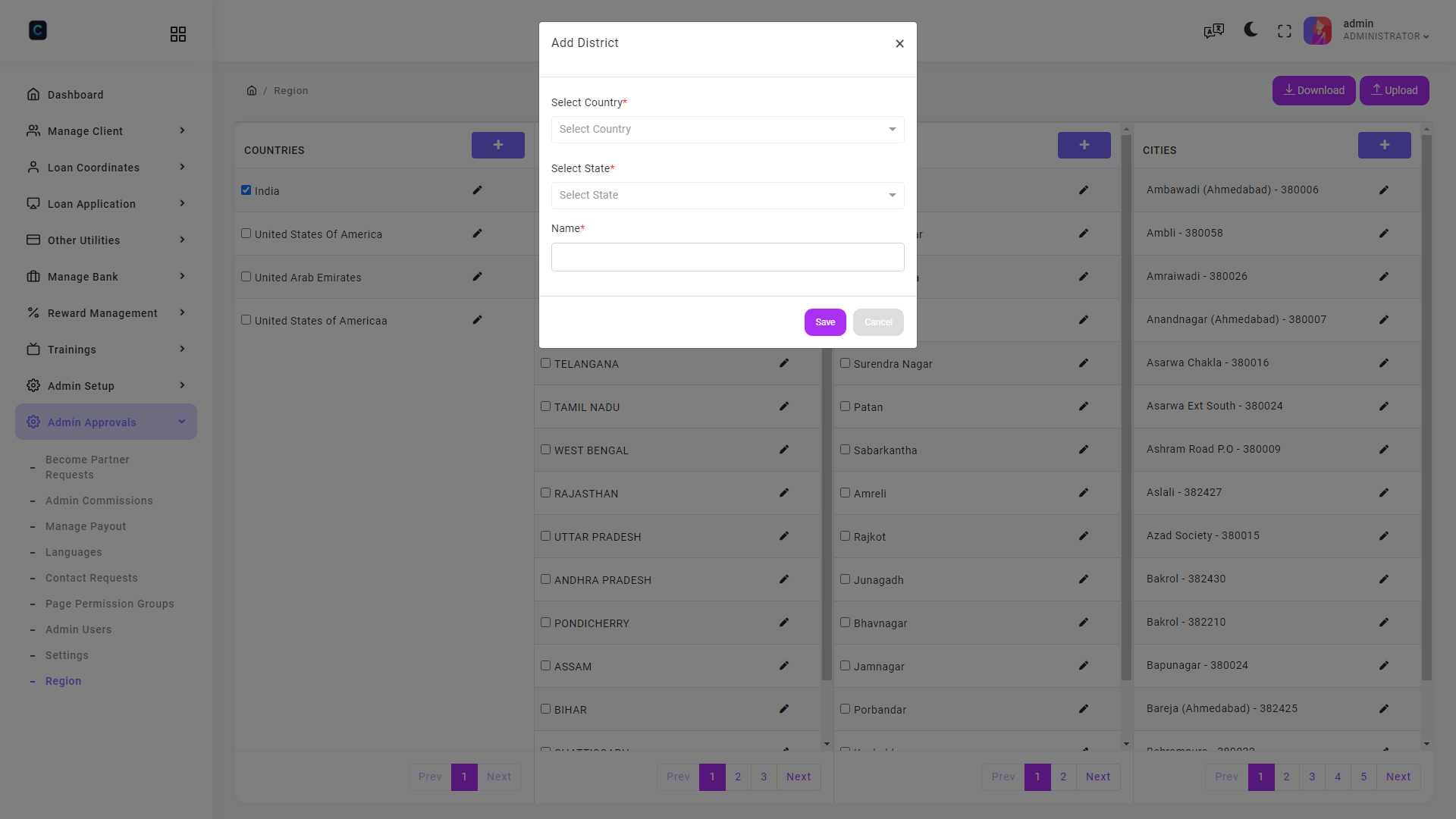Open the Admin Commissions menu item
Image resolution: width=1456 pixels, height=819 pixels.
99,500
